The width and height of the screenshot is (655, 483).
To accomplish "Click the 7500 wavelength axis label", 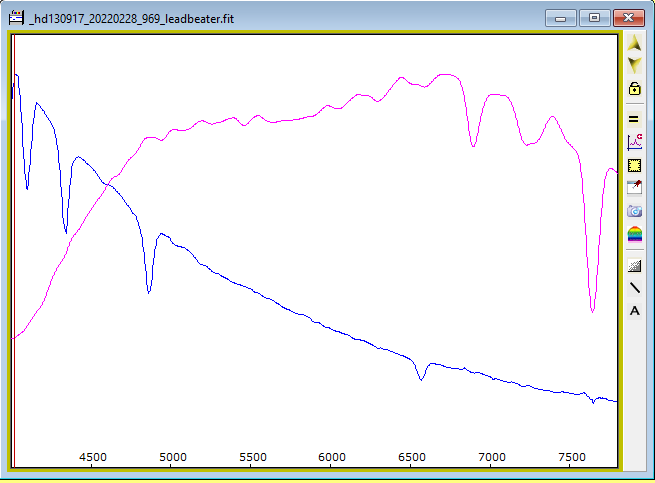I will (571, 457).
